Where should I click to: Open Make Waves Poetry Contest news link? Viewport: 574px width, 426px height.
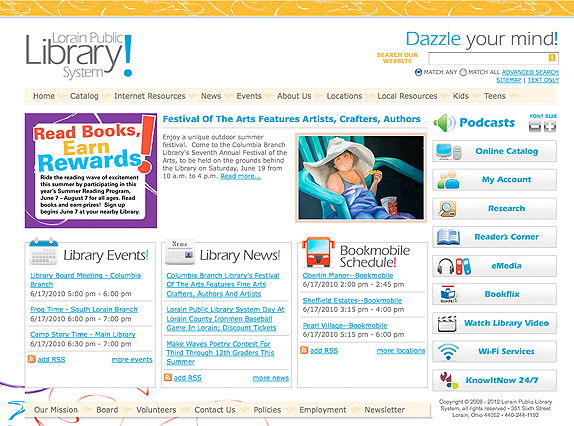click(220, 352)
